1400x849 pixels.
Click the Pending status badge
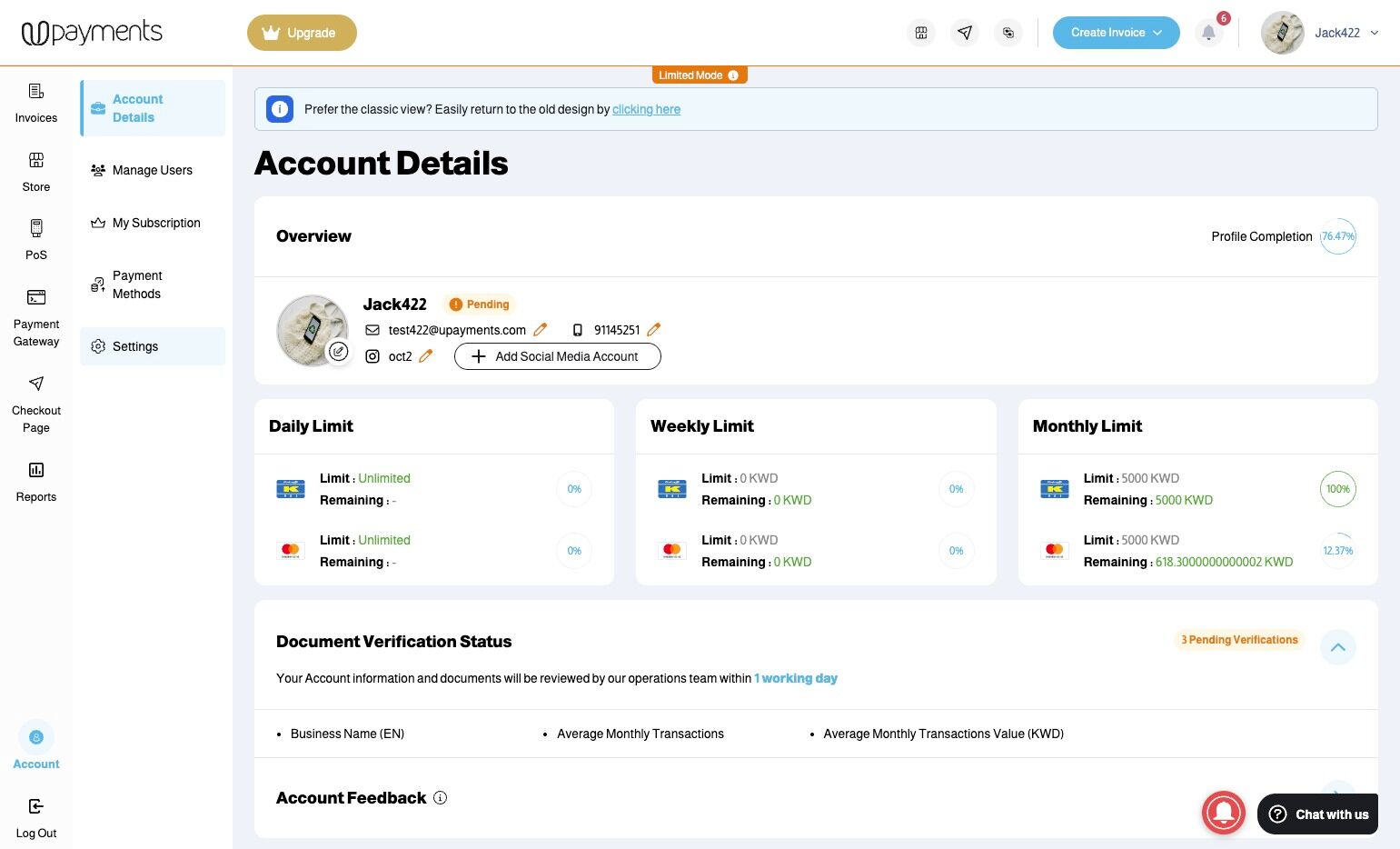pos(479,305)
